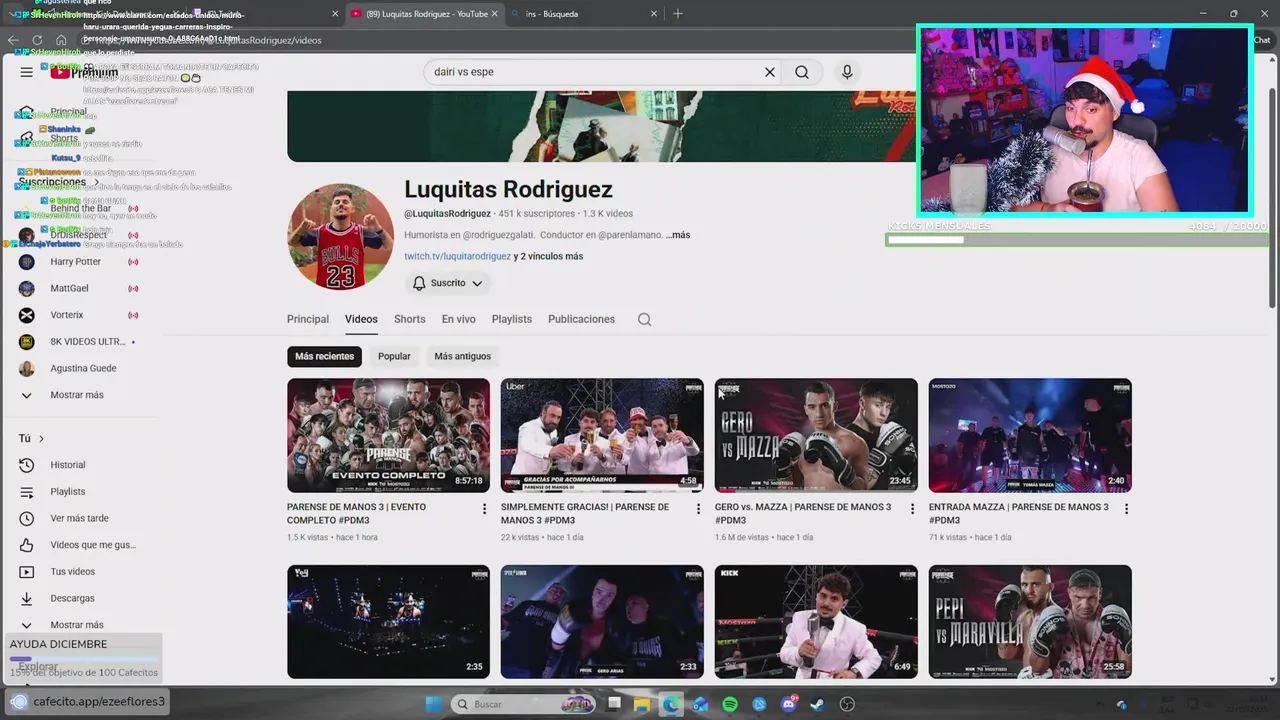Screen dimensions: 1280x720
Task: Switch to the Shorts channel tab
Action: pyautogui.click(x=410, y=319)
